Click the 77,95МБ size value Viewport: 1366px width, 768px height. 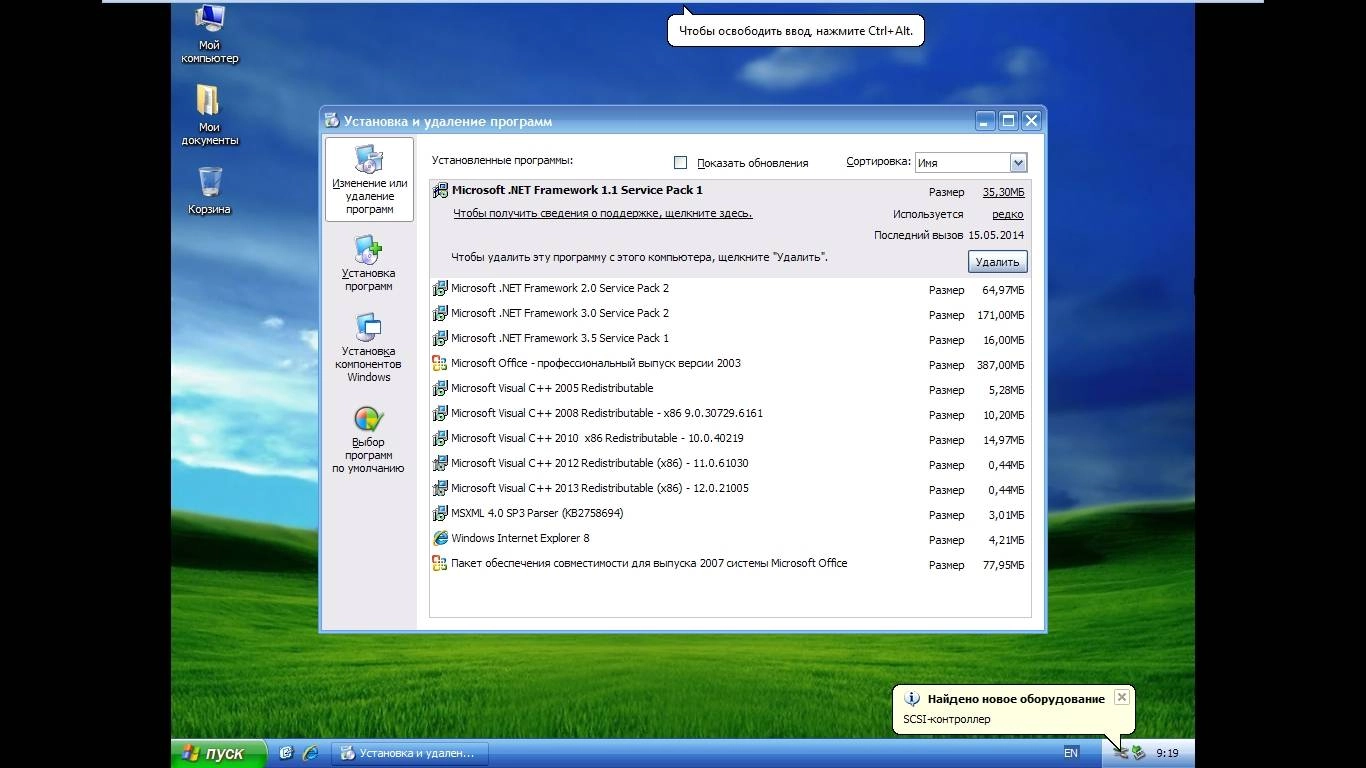coord(1003,565)
